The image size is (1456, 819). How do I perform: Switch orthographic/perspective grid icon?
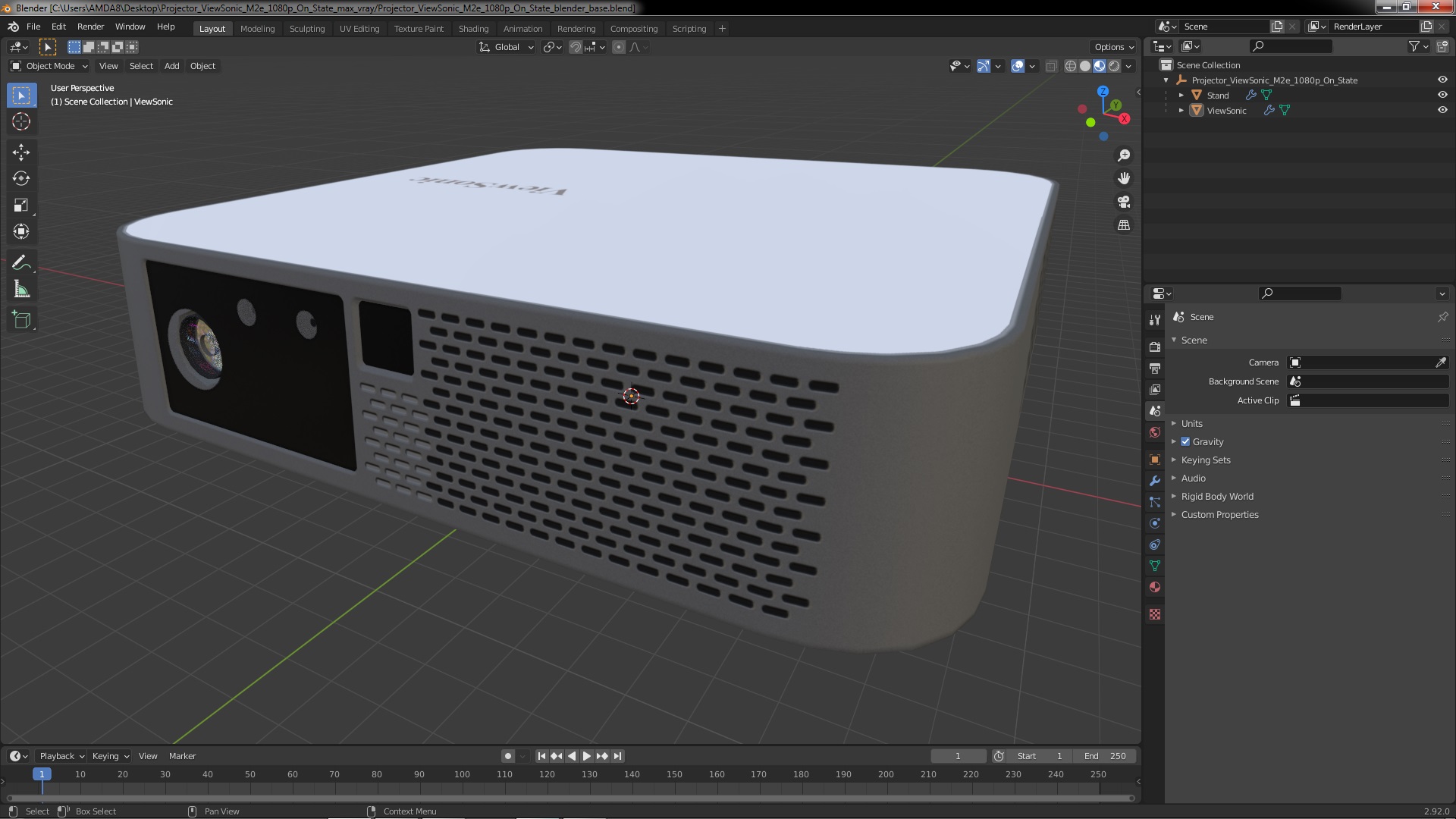click(x=1124, y=225)
